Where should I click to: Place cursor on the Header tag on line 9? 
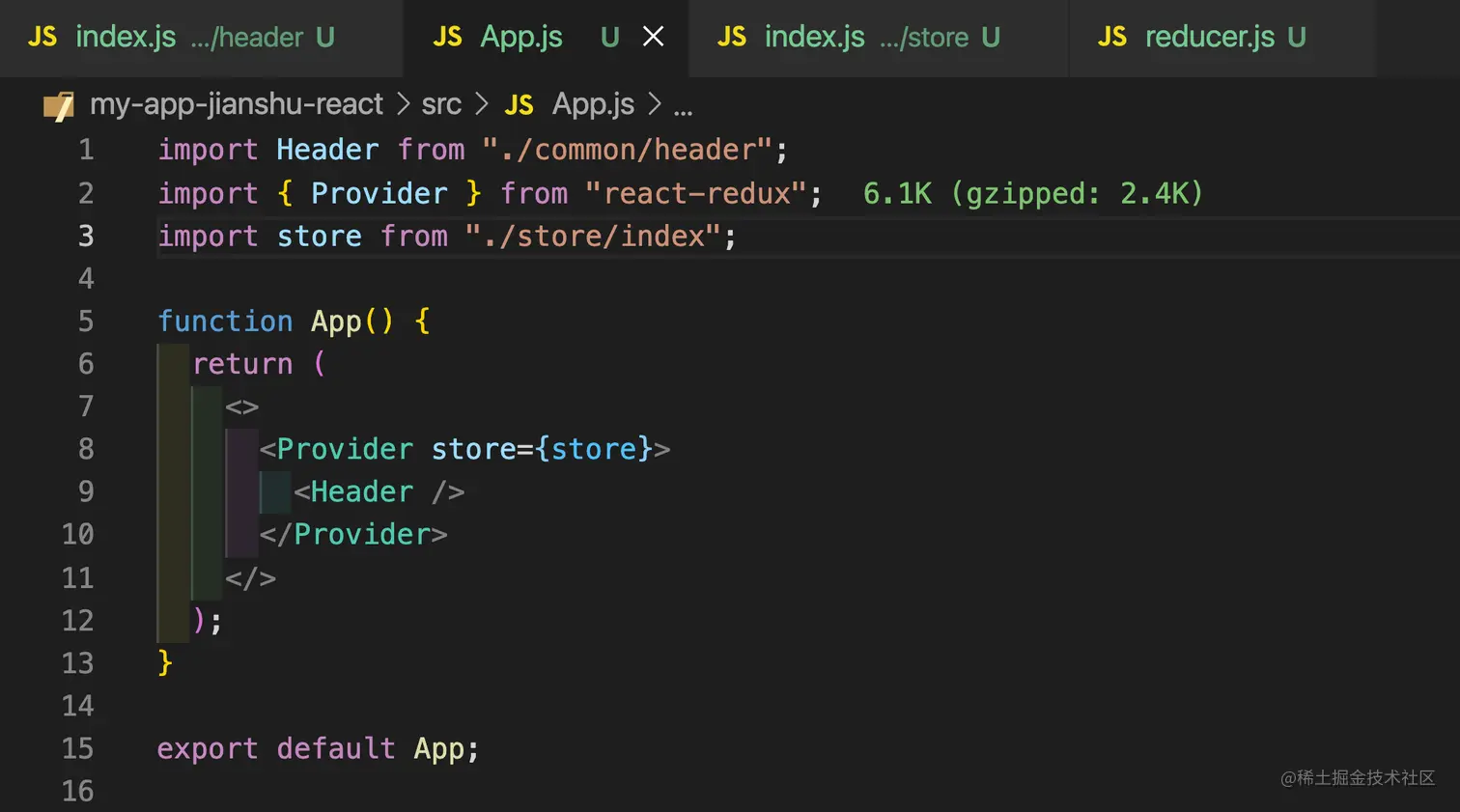(361, 492)
